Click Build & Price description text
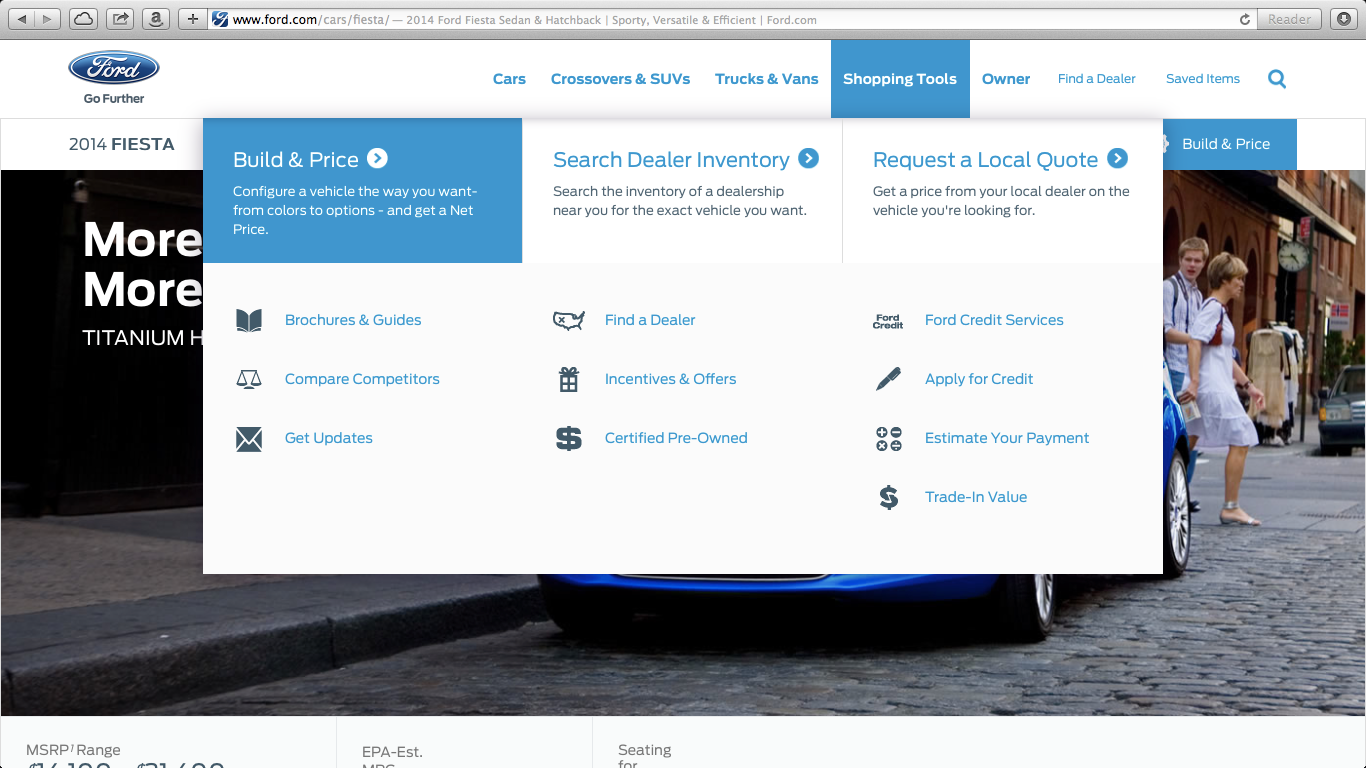This screenshot has width=1366, height=768. 355,210
